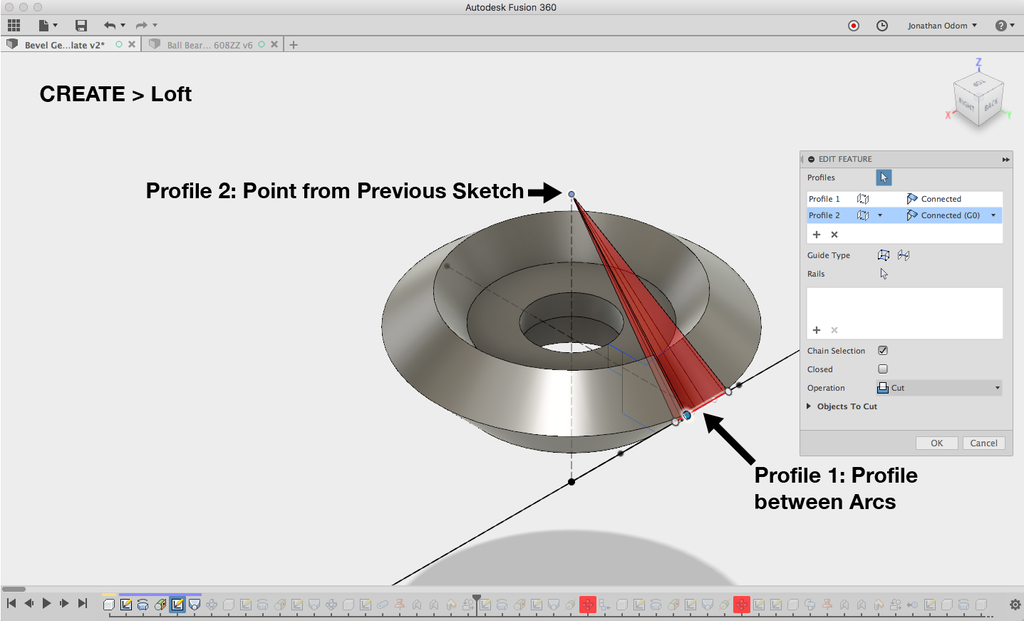The image size is (1024, 621).
Task: Select the blue-highlighted sketch feature in timeline
Action: click(x=177, y=605)
